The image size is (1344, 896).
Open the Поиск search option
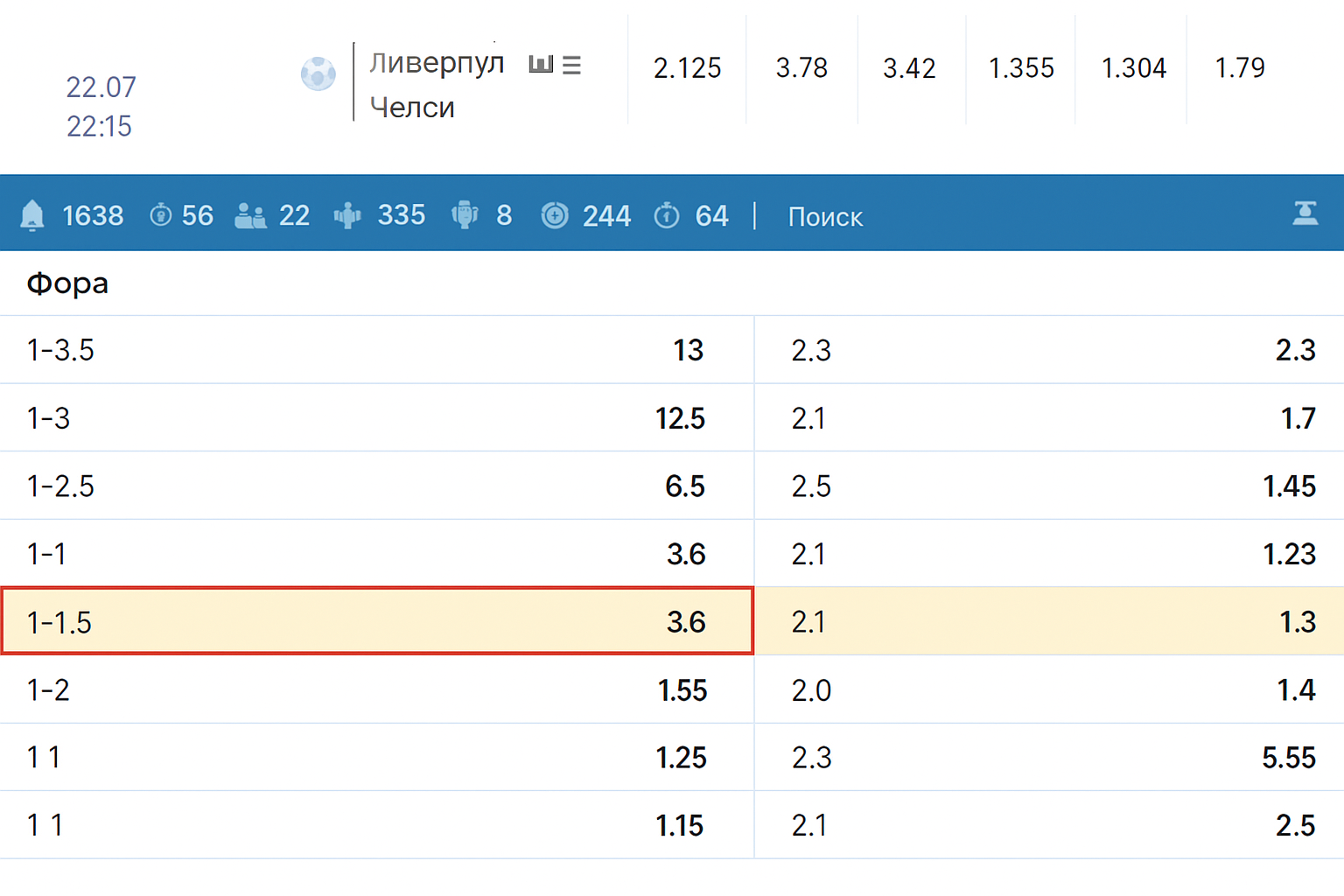[x=824, y=216]
